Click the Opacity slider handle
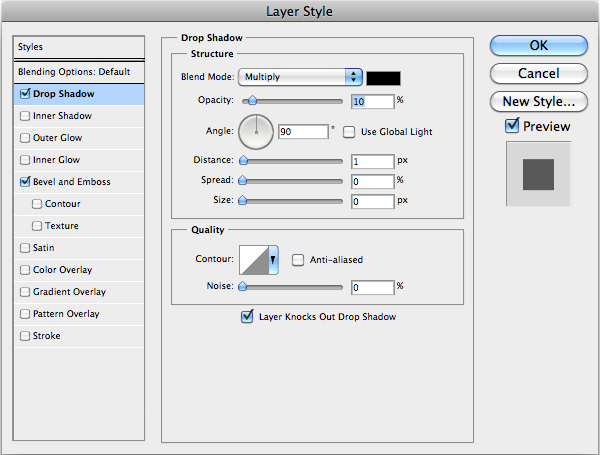This screenshot has width=600, height=455. click(252, 101)
